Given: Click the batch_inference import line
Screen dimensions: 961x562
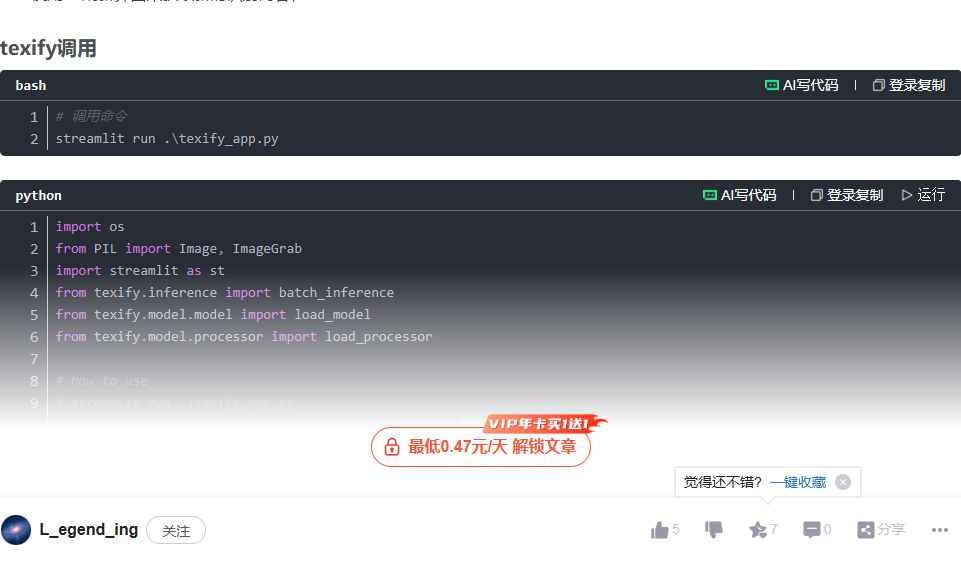Looking at the screenshot, I should (x=225, y=293).
